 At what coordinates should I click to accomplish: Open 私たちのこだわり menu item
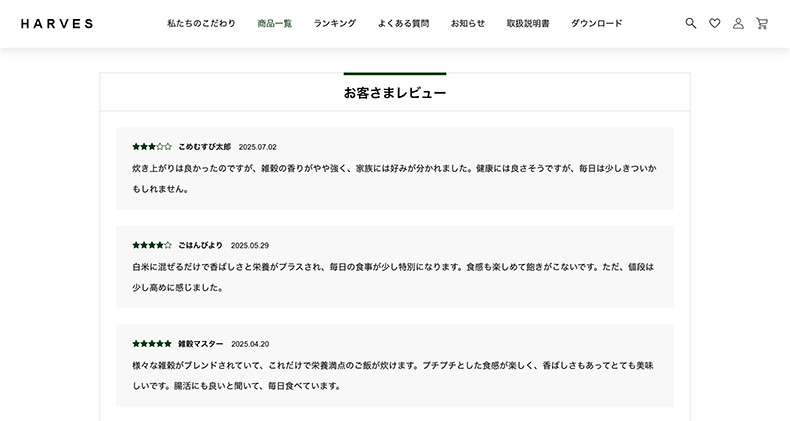(x=201, y=23)
